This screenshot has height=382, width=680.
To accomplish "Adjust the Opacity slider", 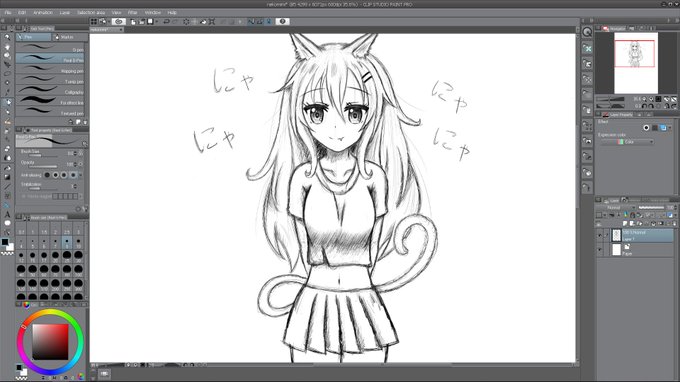I will [x=43, y=166].
